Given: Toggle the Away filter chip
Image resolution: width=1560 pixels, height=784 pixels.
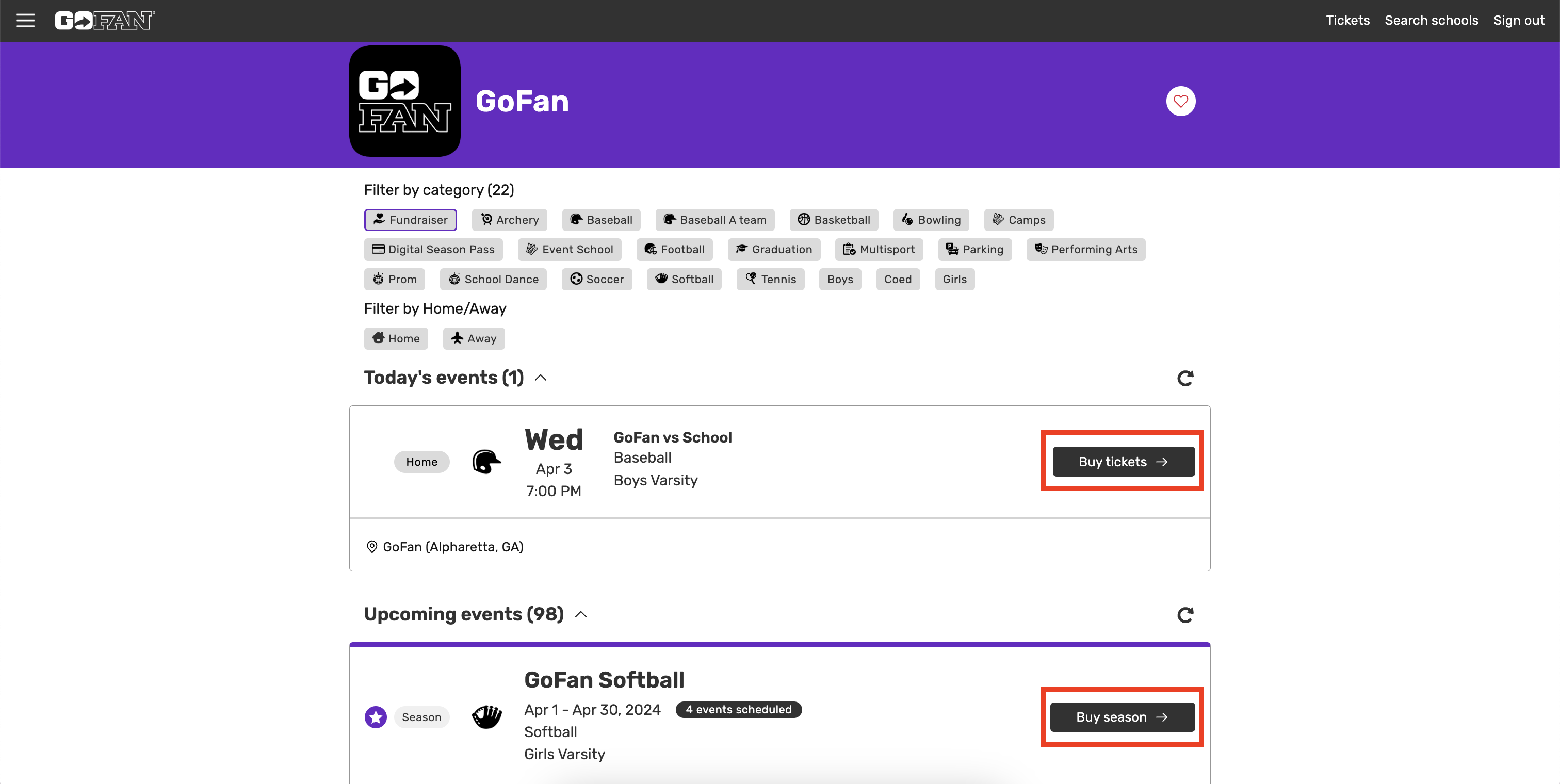Looking at the screenshot, I should [474, 338].
